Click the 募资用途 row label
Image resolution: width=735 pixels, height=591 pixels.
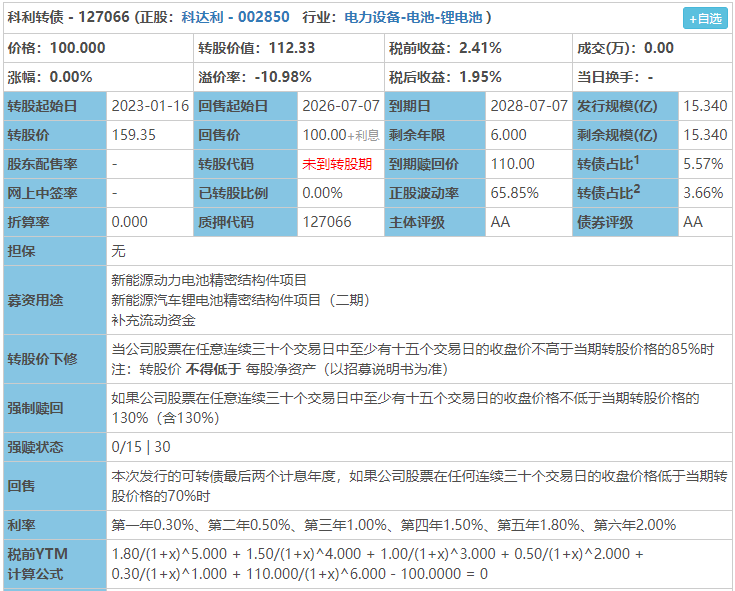[55, 300]
